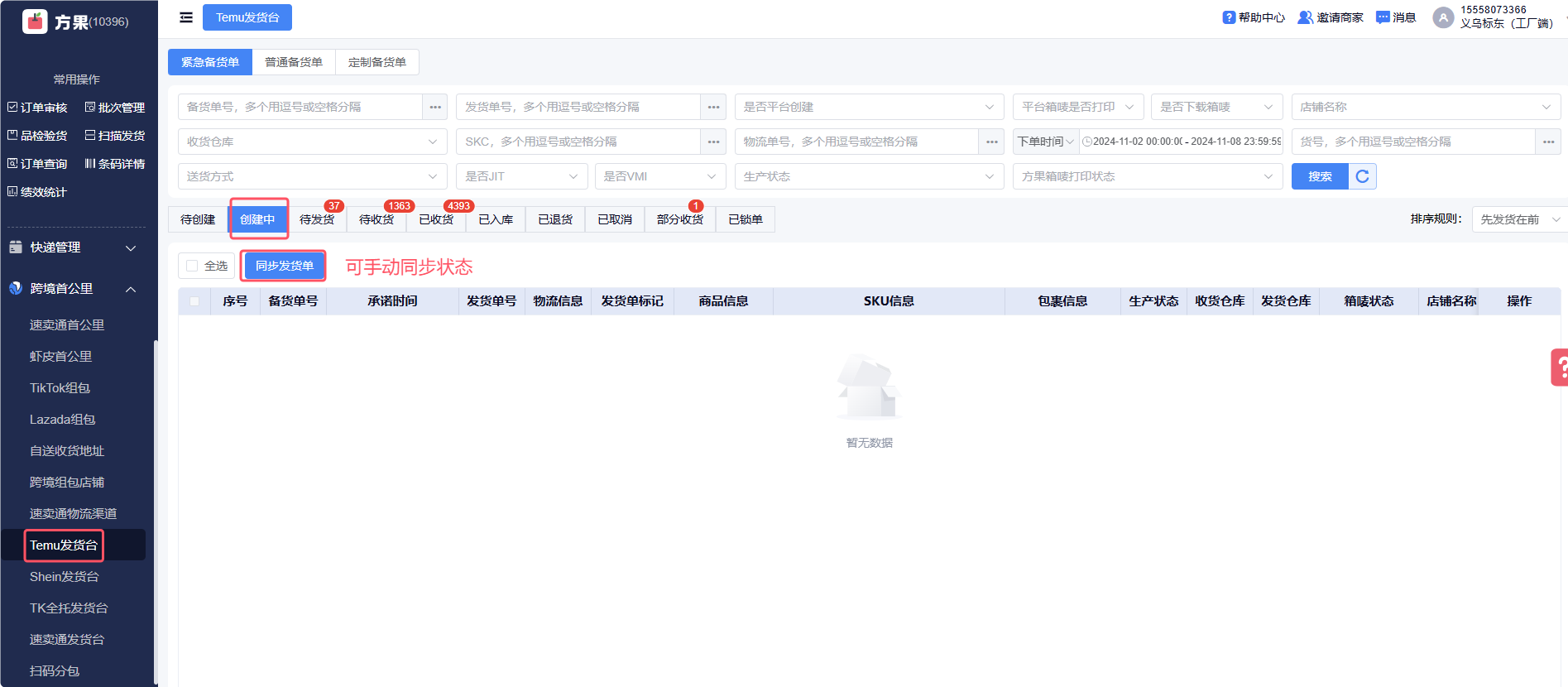Viewport: 1568px width, 687px height.
Task: Open ellipsis button of 货号 field
Action: [1548, 142]
